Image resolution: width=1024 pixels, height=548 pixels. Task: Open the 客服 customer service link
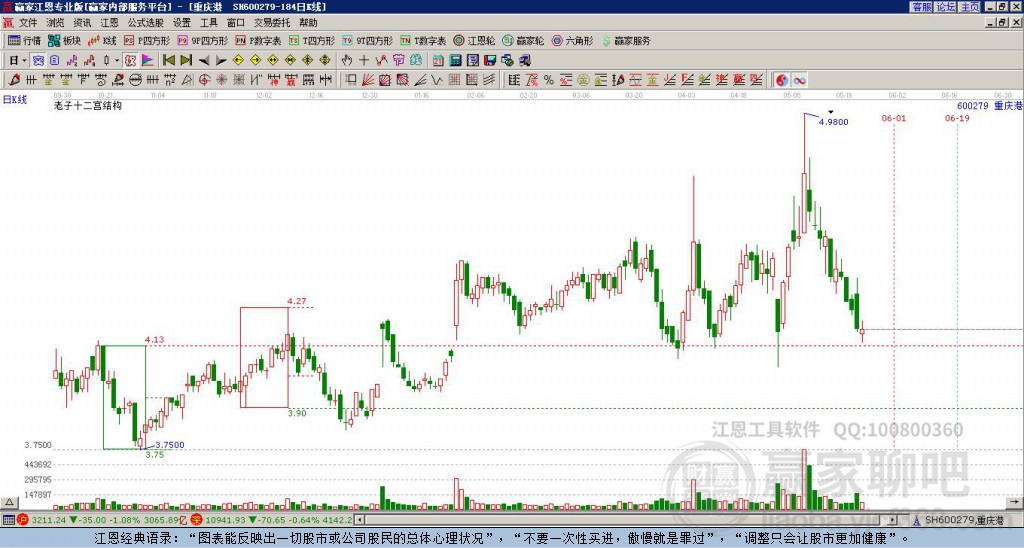(x=921, y=7)
